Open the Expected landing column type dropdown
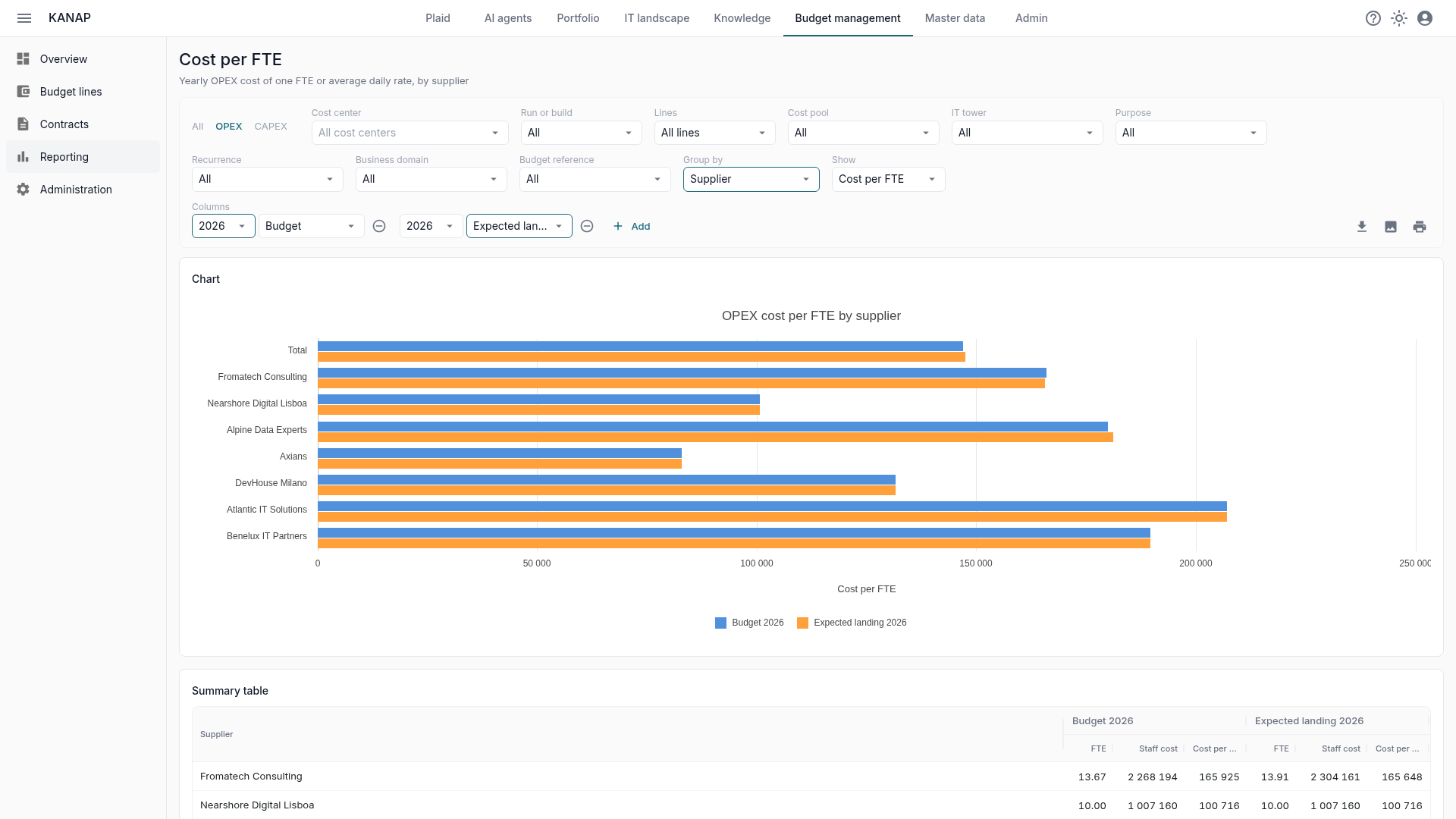The image size is (1456, 819). [519, 226]
